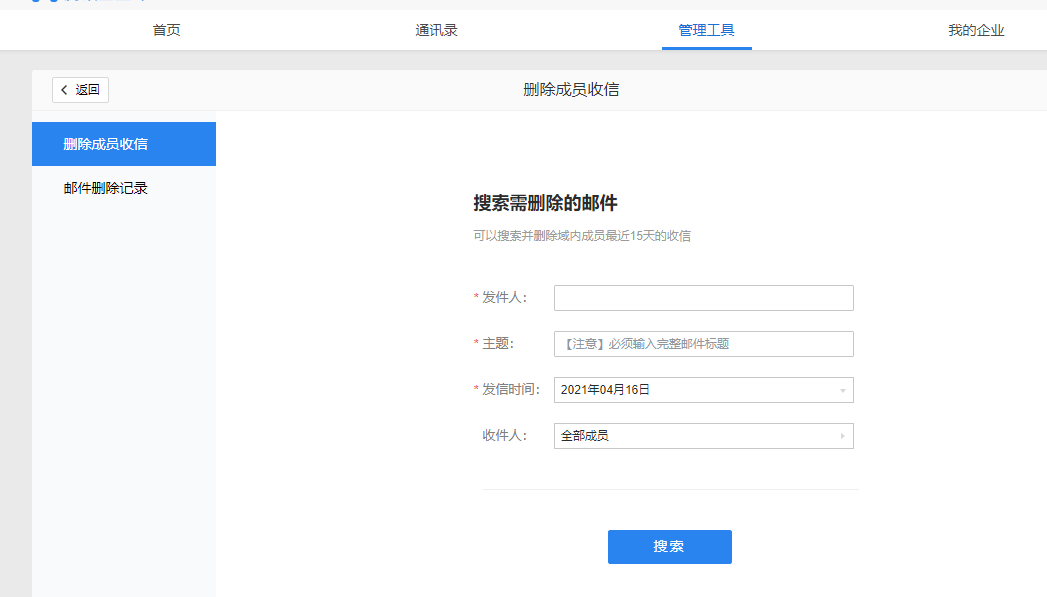Image resolution: width=1047 pixels, height=597 pixels.
Task: Switch to the 首页 tab
Action: pyautogui.click(x=165, y=30)
